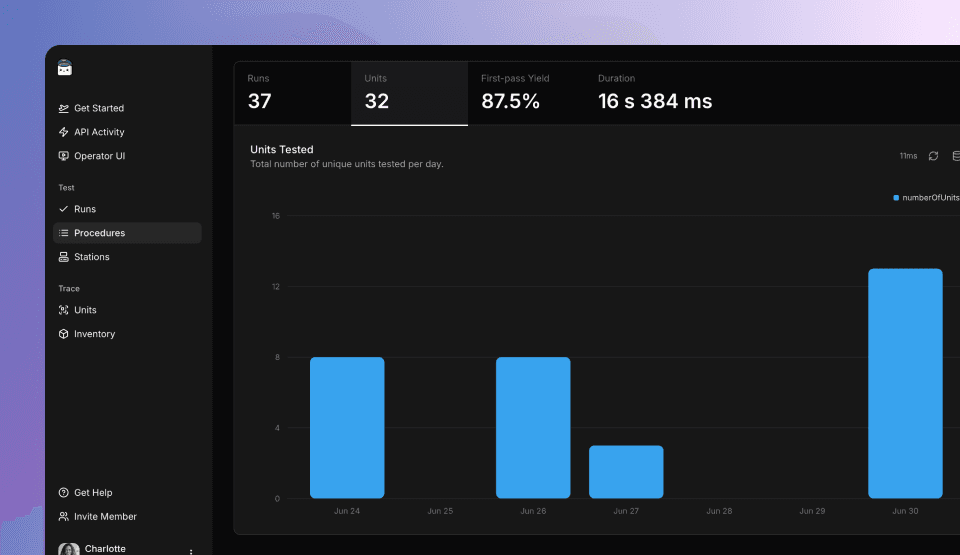Click the Get Help question mark icon

tap(64, 493)
